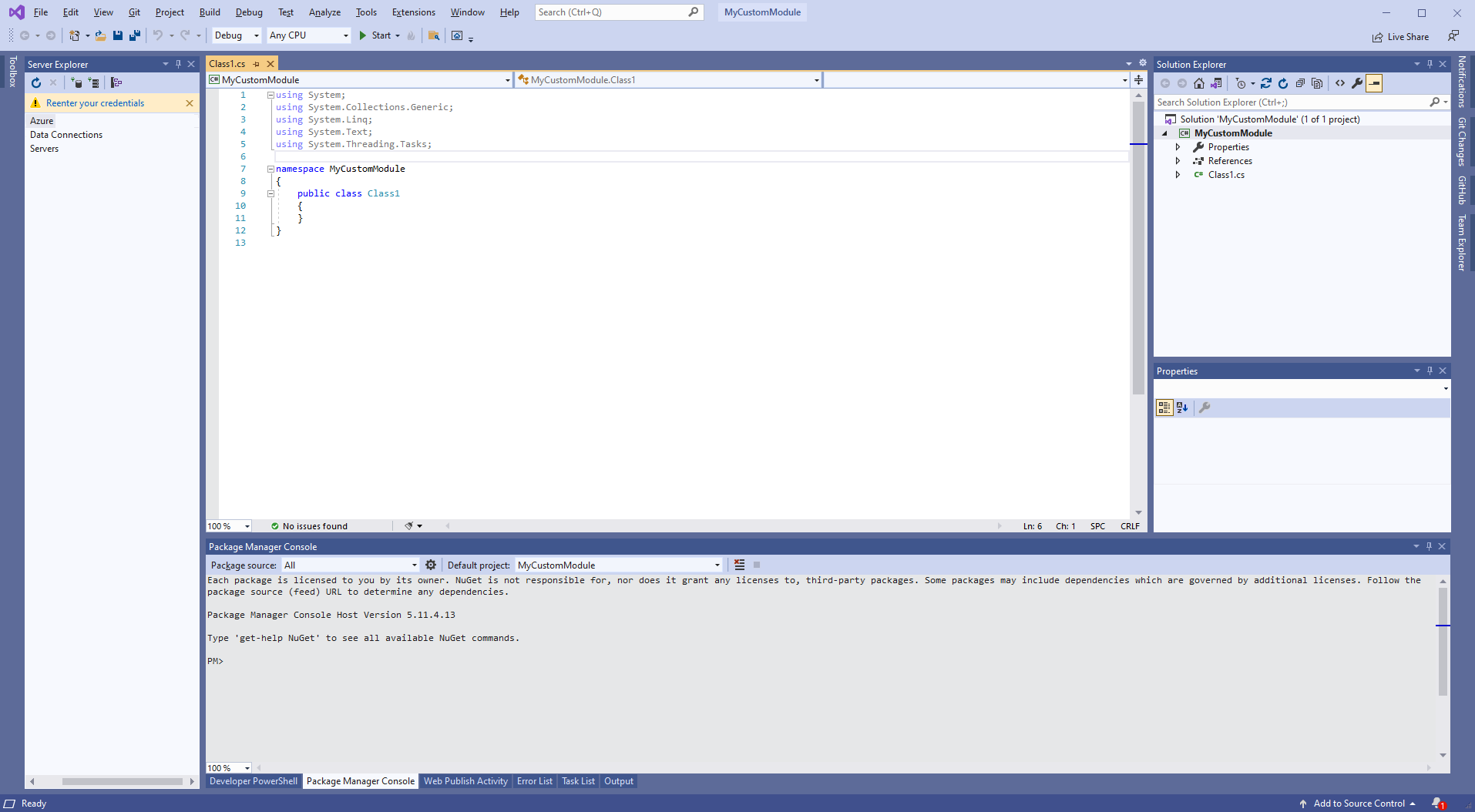Switch to the Developer PowerShell tab
1475x812 pixels.
point(254,781)
